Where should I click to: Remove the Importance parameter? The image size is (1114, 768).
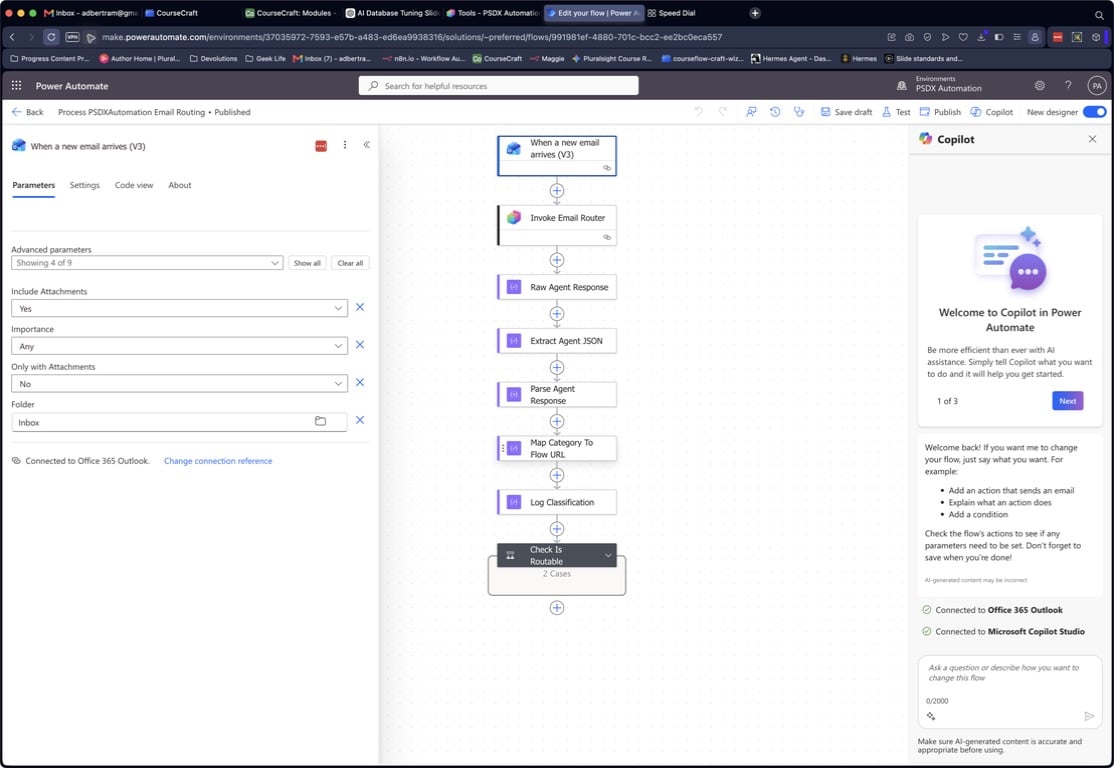(x=360, y=345)
